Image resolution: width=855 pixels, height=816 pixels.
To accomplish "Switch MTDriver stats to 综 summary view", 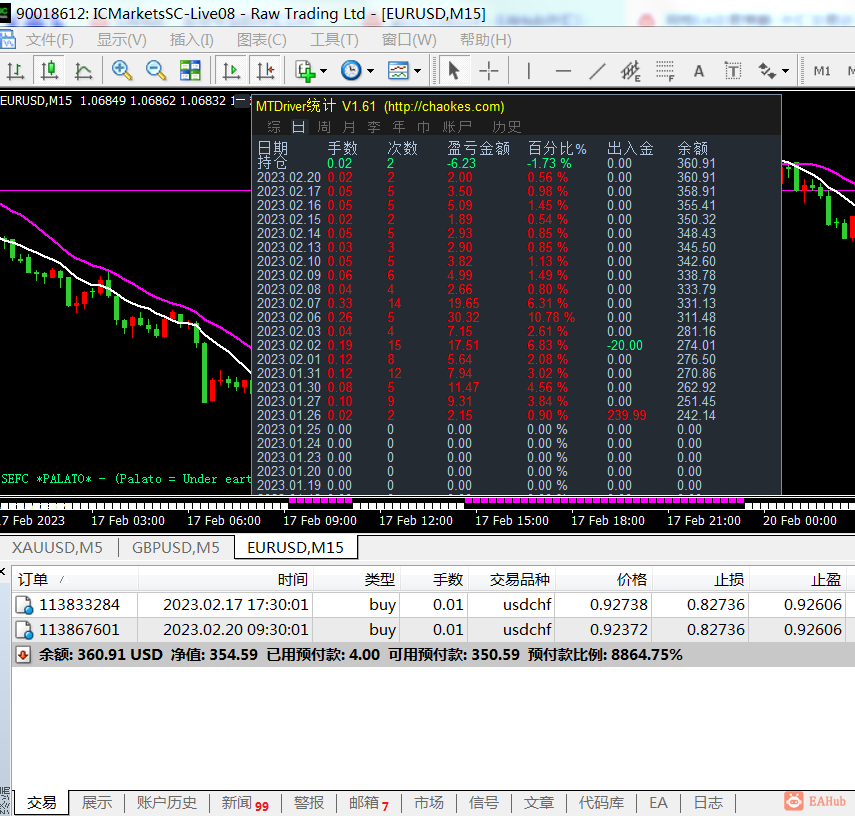I will pyautogui.click(x=274, y=127).
